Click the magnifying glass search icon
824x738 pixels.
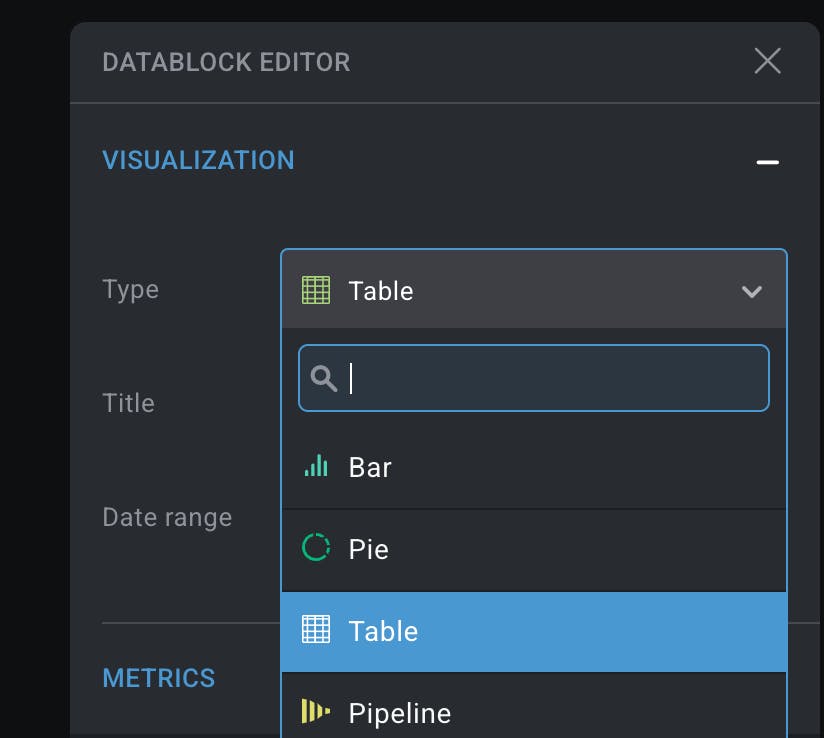(324, 378)
